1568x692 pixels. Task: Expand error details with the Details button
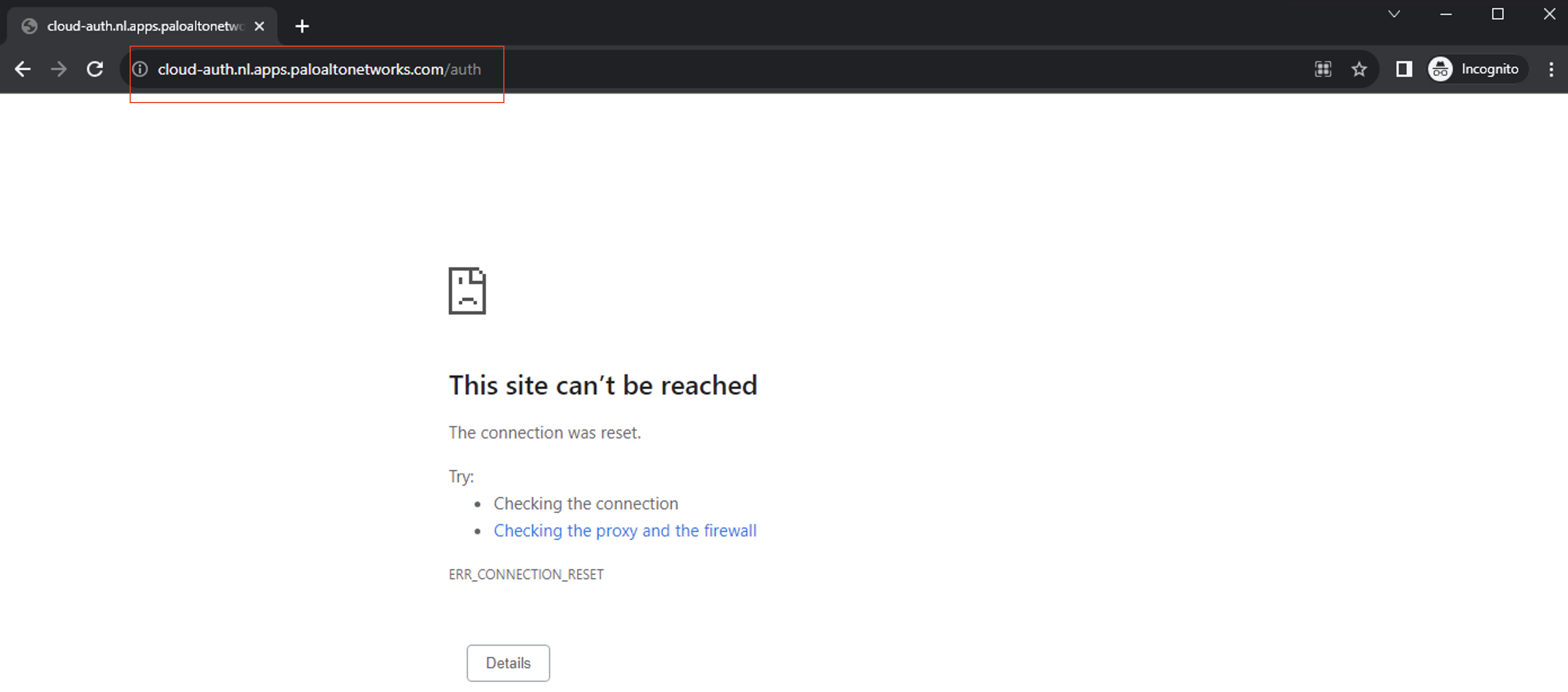508,663
